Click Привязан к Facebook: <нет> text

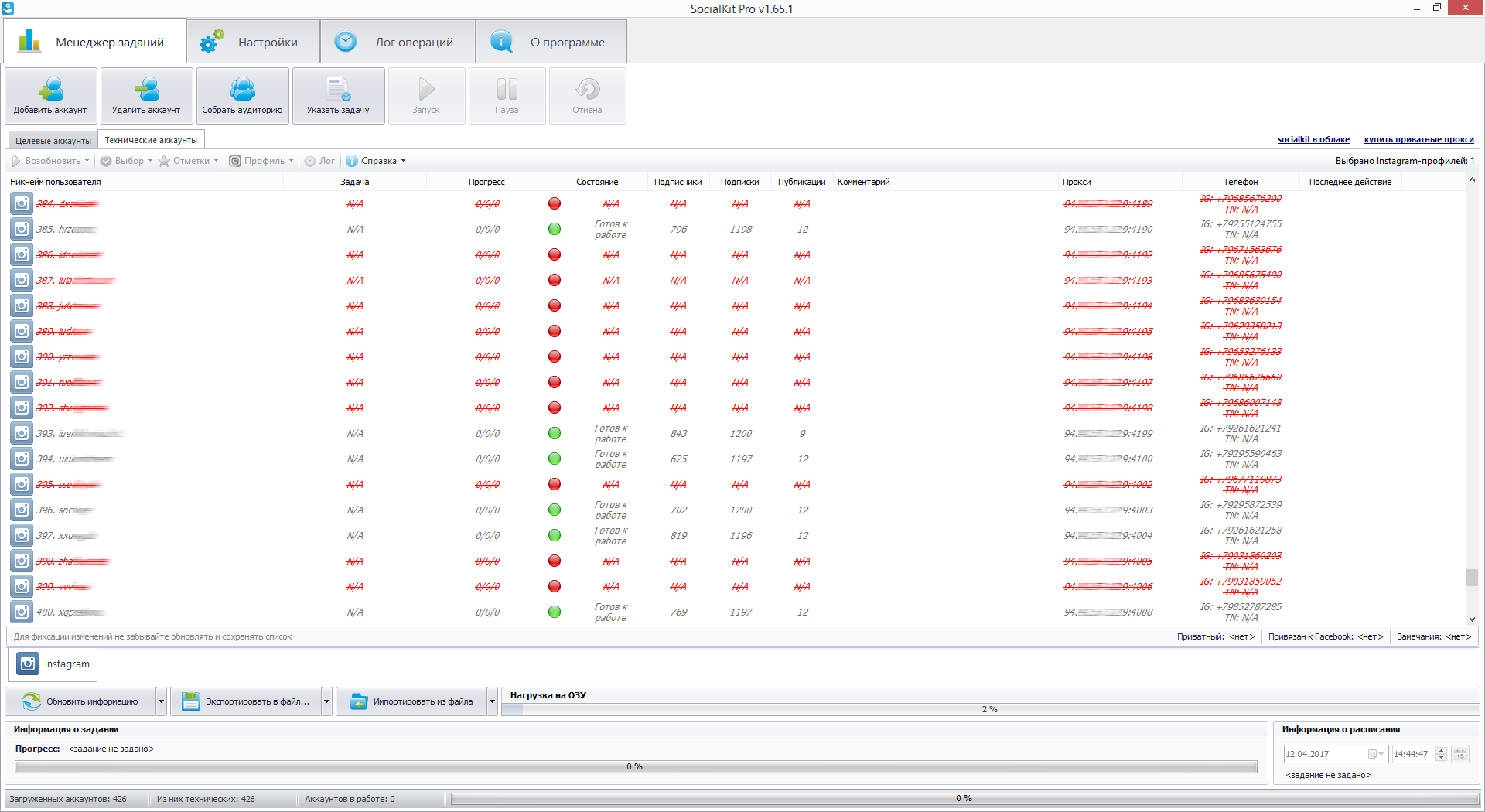(1325, 637)
